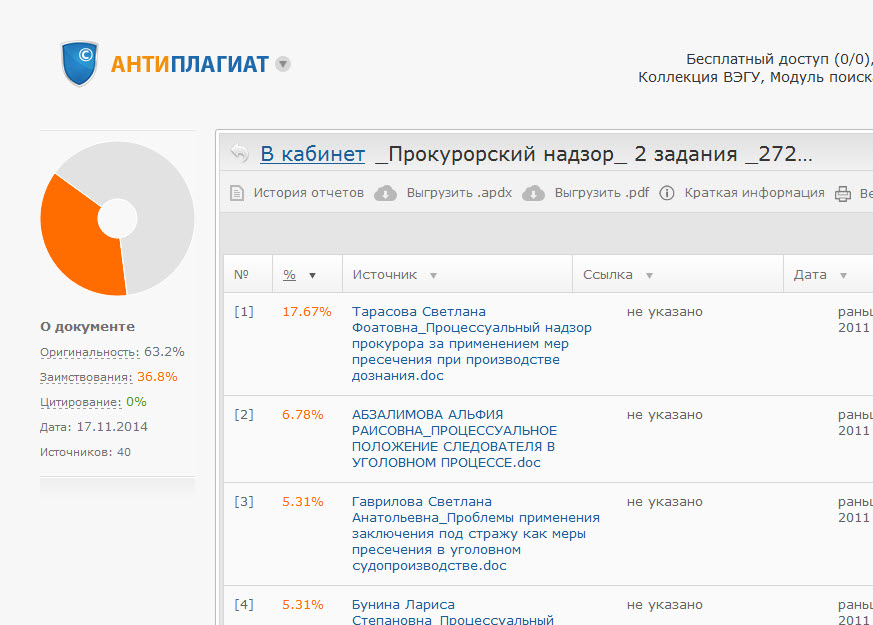The image size is (873, 625).
Task: Open the Источник column dropdown arrow
Action: [x=433, y=275]
